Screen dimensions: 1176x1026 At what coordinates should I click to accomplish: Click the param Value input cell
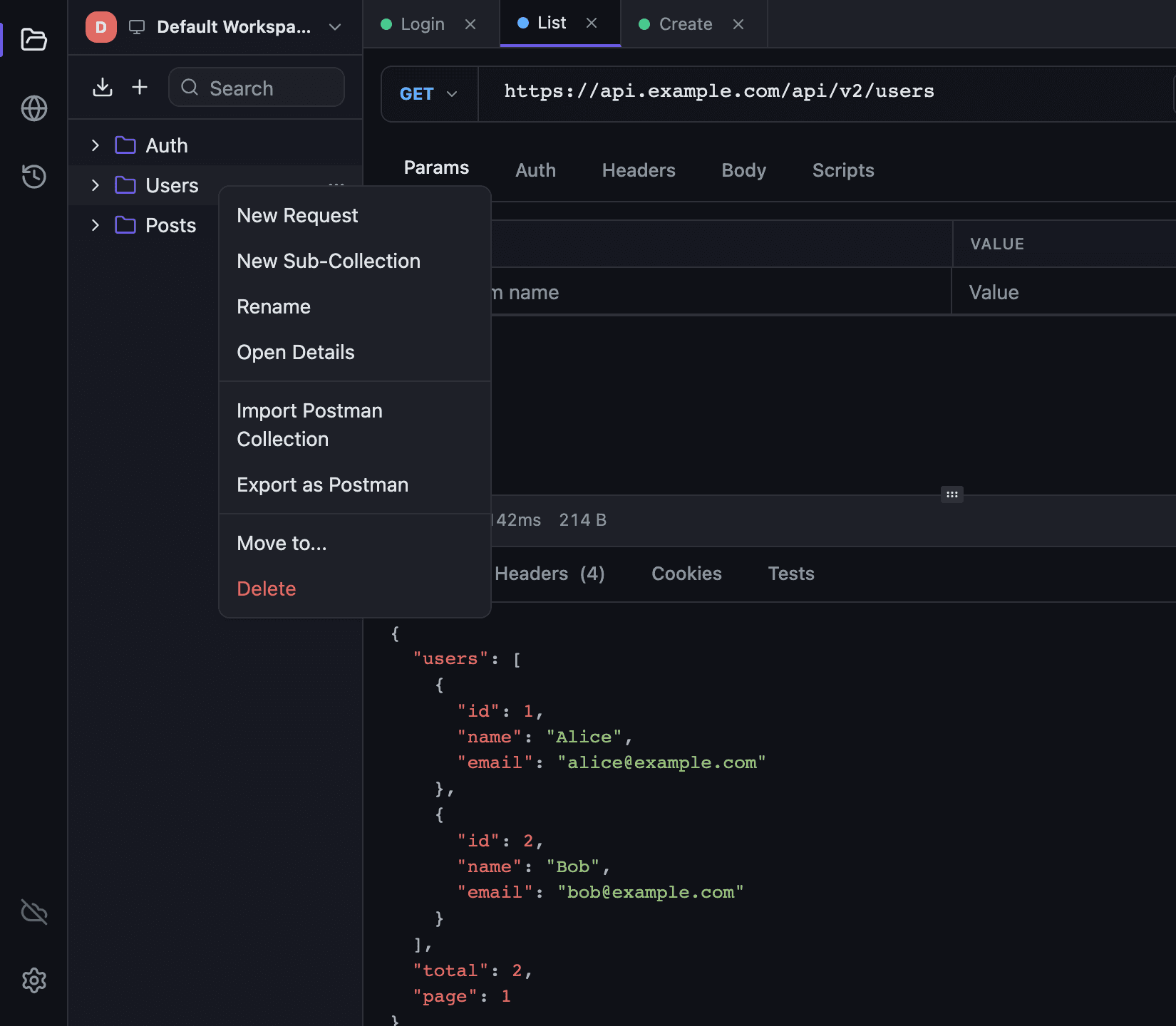point(1064,291)
